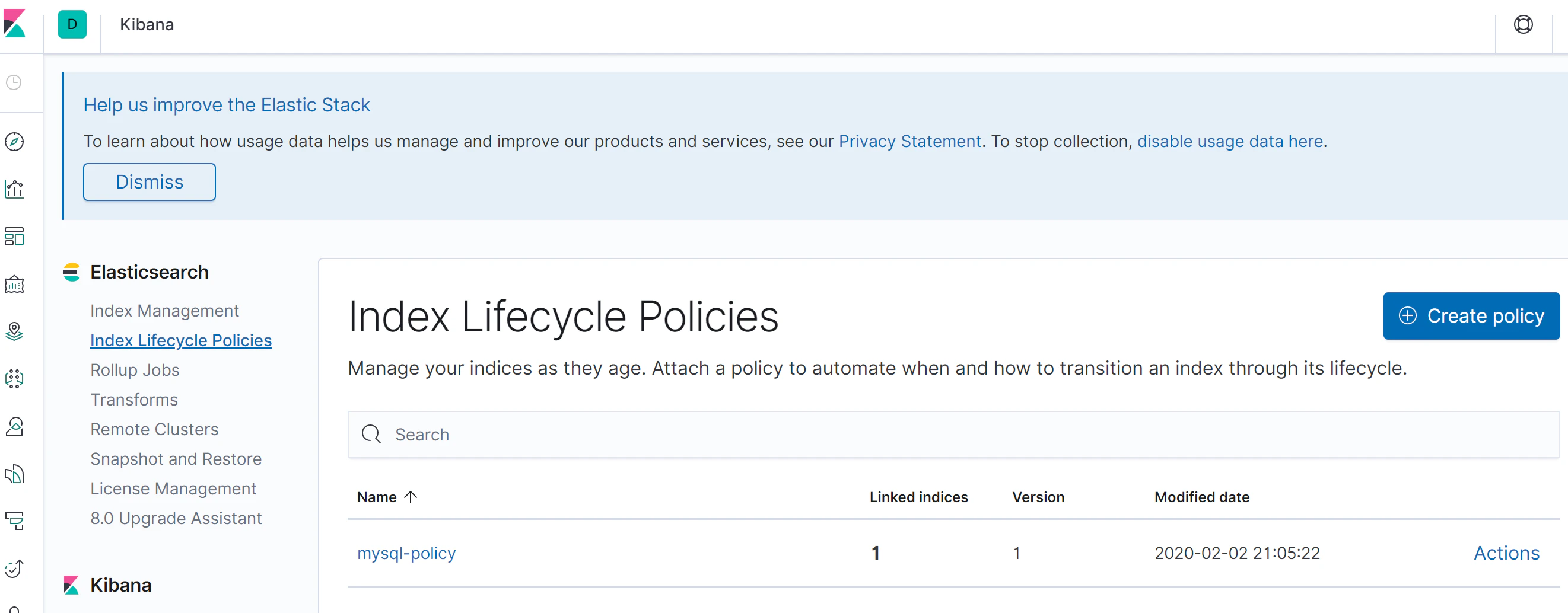1568x613 pixels.
Task: Sort by Version column header
Action: click(1038, 497)
